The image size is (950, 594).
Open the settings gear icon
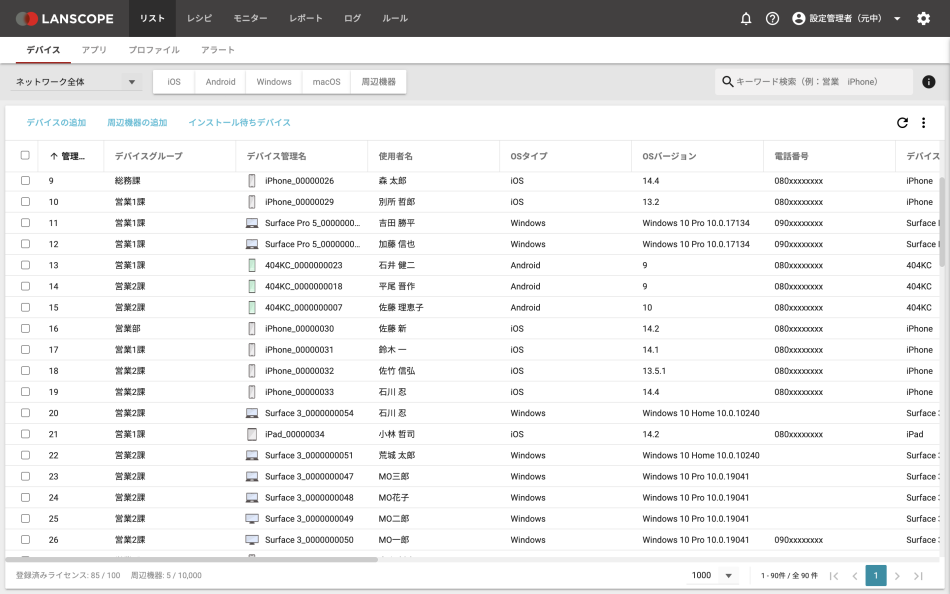click(x=923, y=19)
